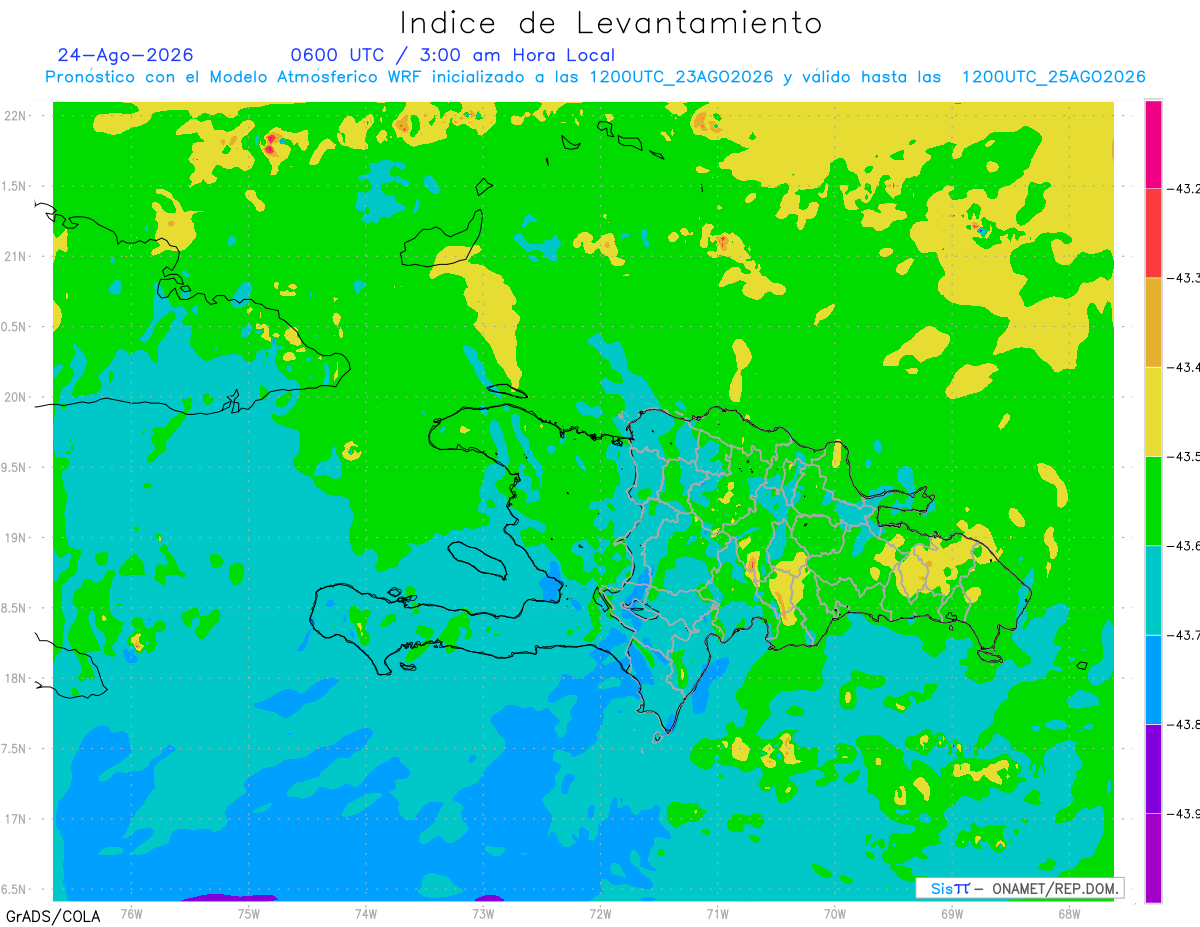This screenshot has width=1200, height=927.
Task: Choose the cyan color bar segment
Action: (x=1153, y=590)
